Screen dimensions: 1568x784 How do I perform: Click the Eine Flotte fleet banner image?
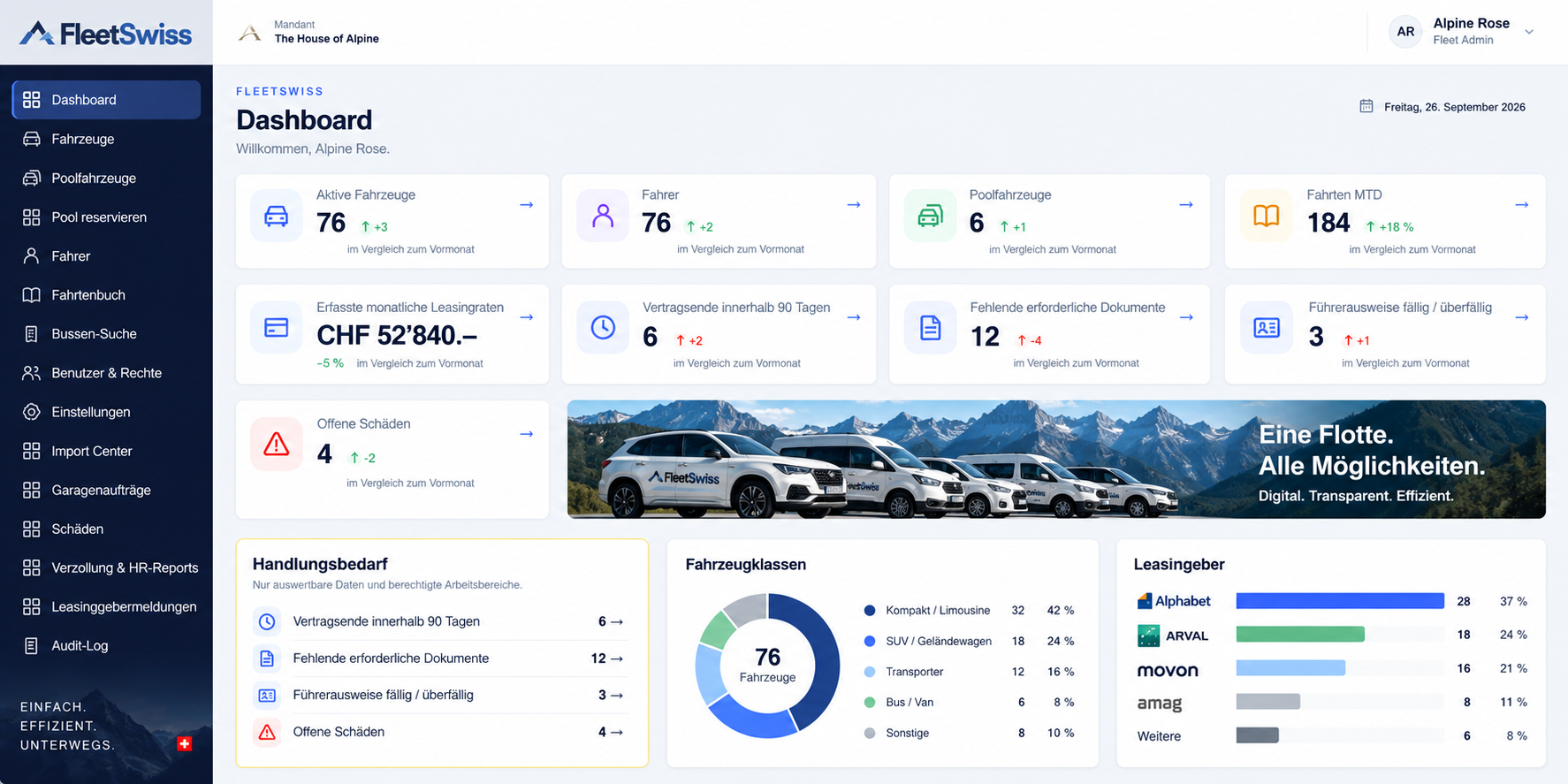[x=1056, y=460]
